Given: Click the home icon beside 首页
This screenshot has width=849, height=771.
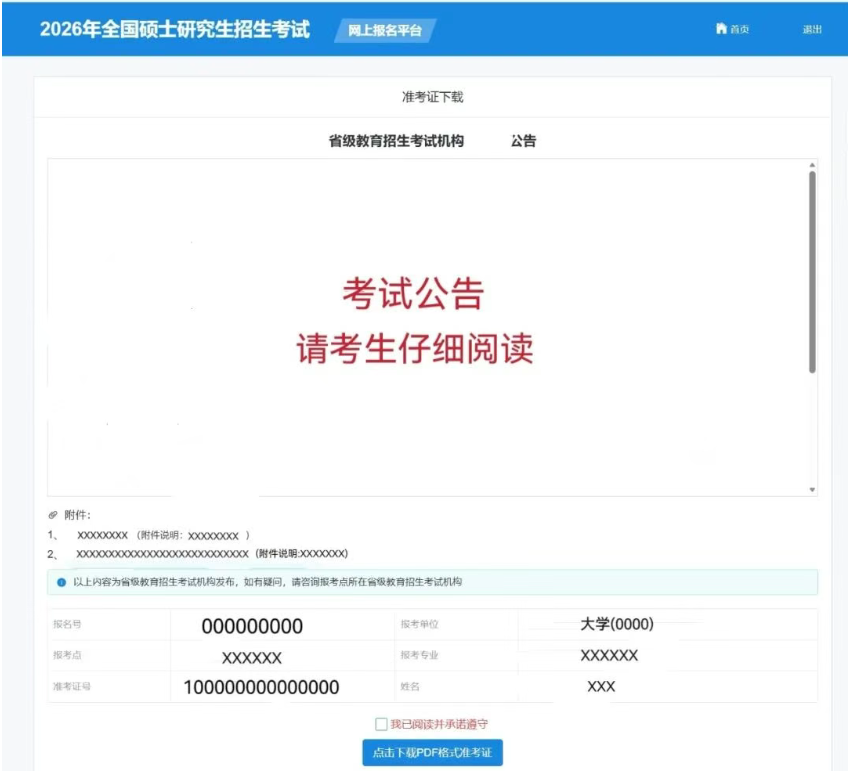Looking at the screenshot, I should coord(720,29).
